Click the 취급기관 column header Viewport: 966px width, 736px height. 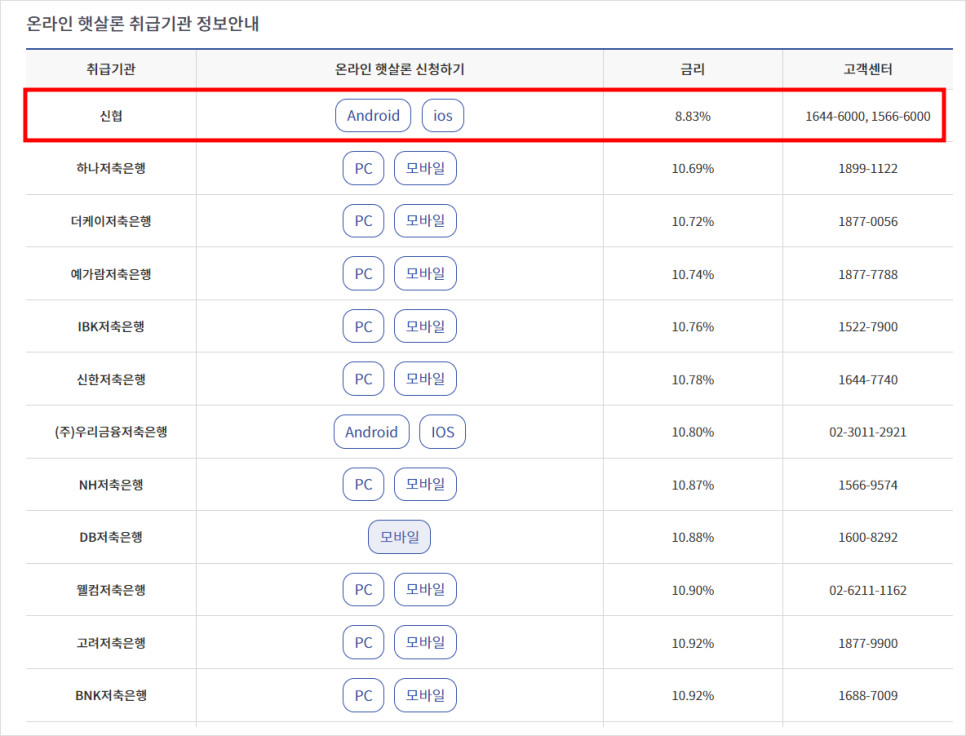point(111,69)
